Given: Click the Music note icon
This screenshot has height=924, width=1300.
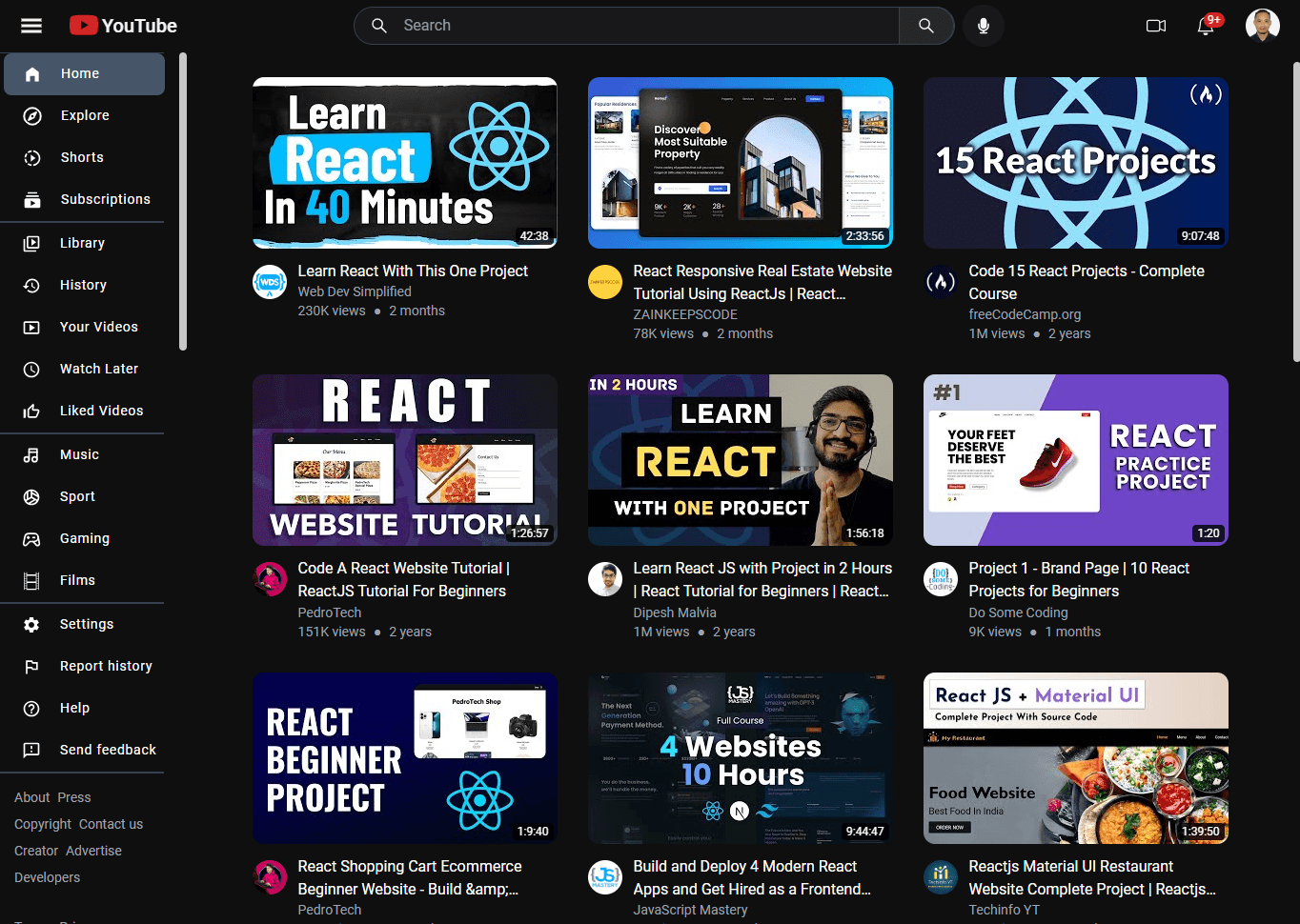Looking at the screenshot, I should click(31, 454).
